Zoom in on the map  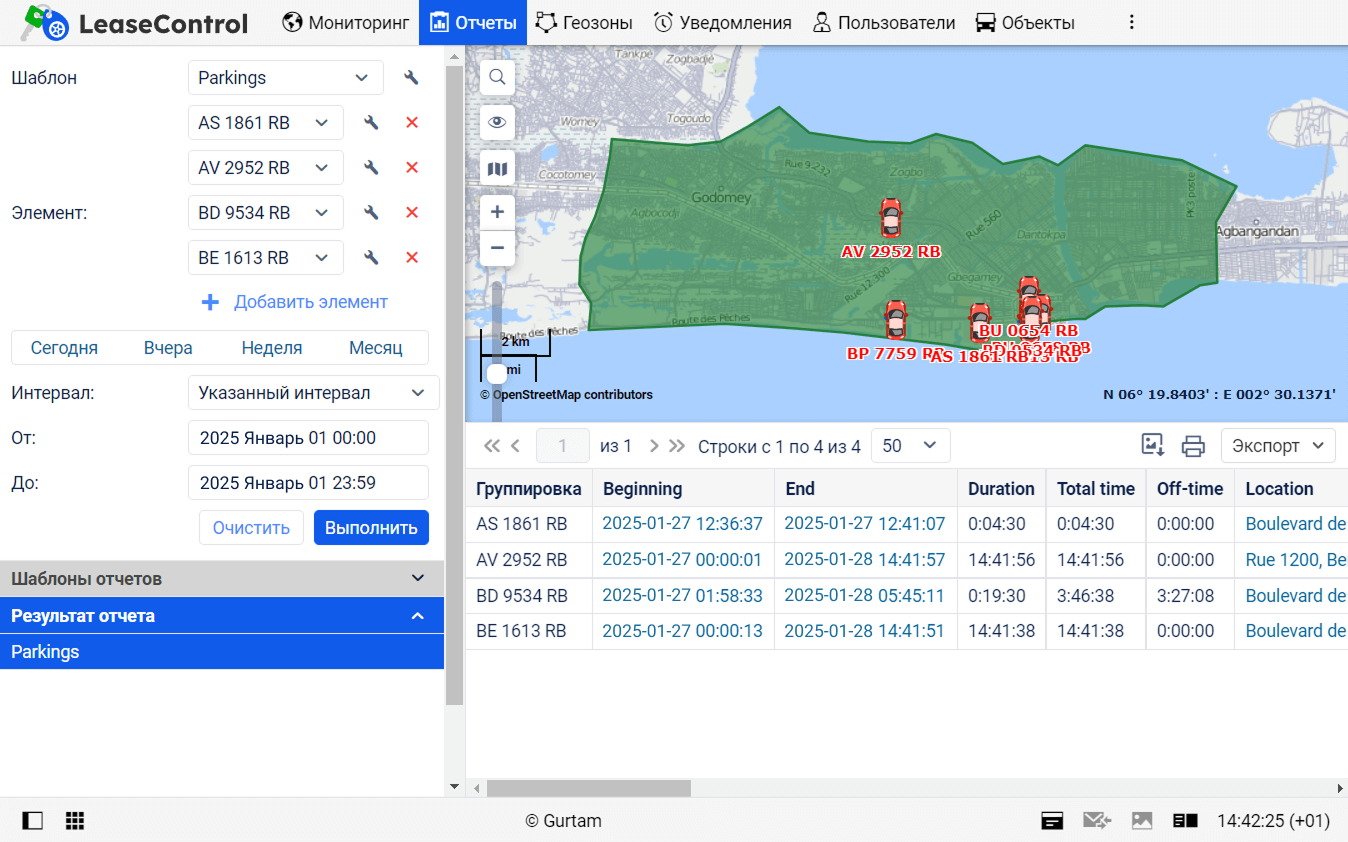pyautogui.click(x=497, y=212)
